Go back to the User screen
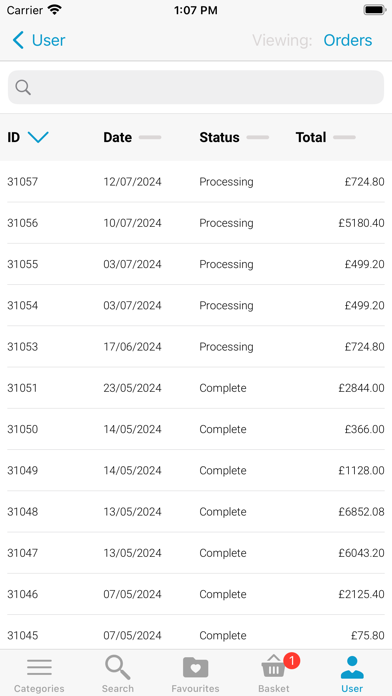The width and height of the screenshot is (392, 696). point(39,40)
